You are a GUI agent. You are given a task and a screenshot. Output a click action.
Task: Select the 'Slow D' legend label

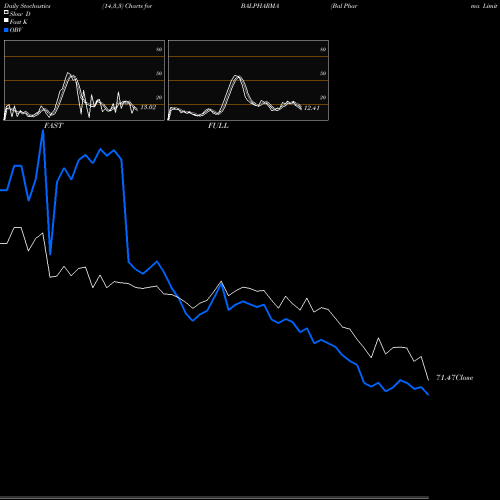click(20, 14)
